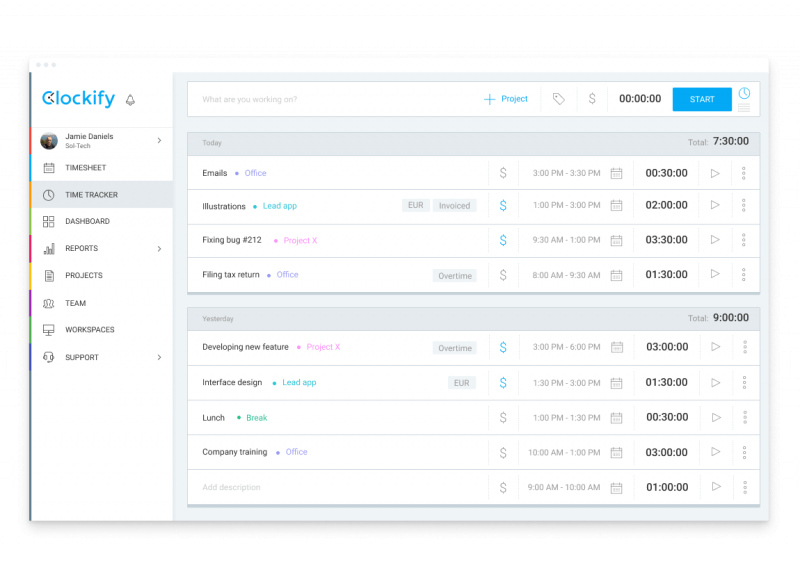800x577 pixels.
Task: Toggle billable for Fixing bug #212 entry
Action: tap(503, 240)
